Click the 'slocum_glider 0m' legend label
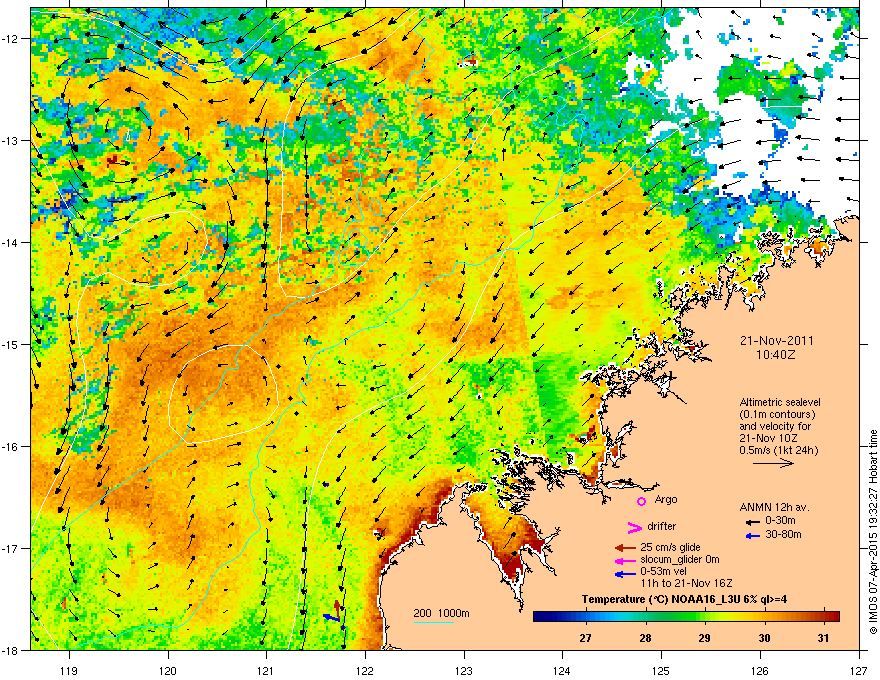Viewport: 880px width, 680px height. point(680,559)
